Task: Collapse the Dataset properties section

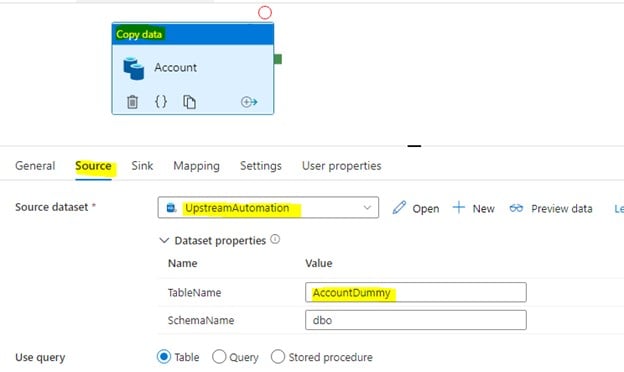Action: pos(164,240)
